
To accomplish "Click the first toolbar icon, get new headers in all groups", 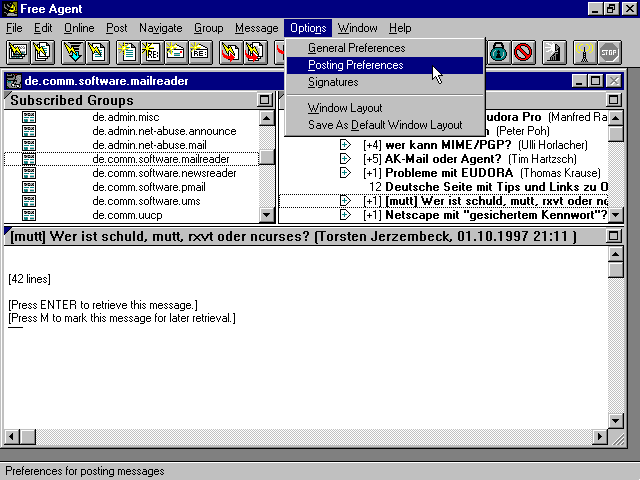I will (x=18, y=52).
